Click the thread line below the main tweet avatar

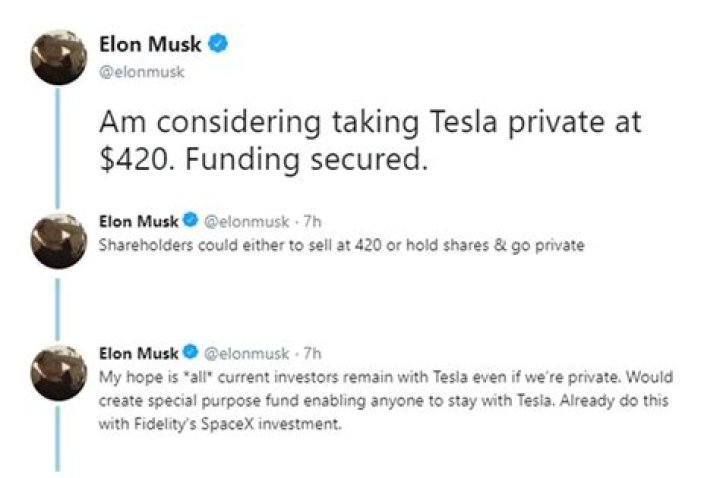(x=60, y=150)
